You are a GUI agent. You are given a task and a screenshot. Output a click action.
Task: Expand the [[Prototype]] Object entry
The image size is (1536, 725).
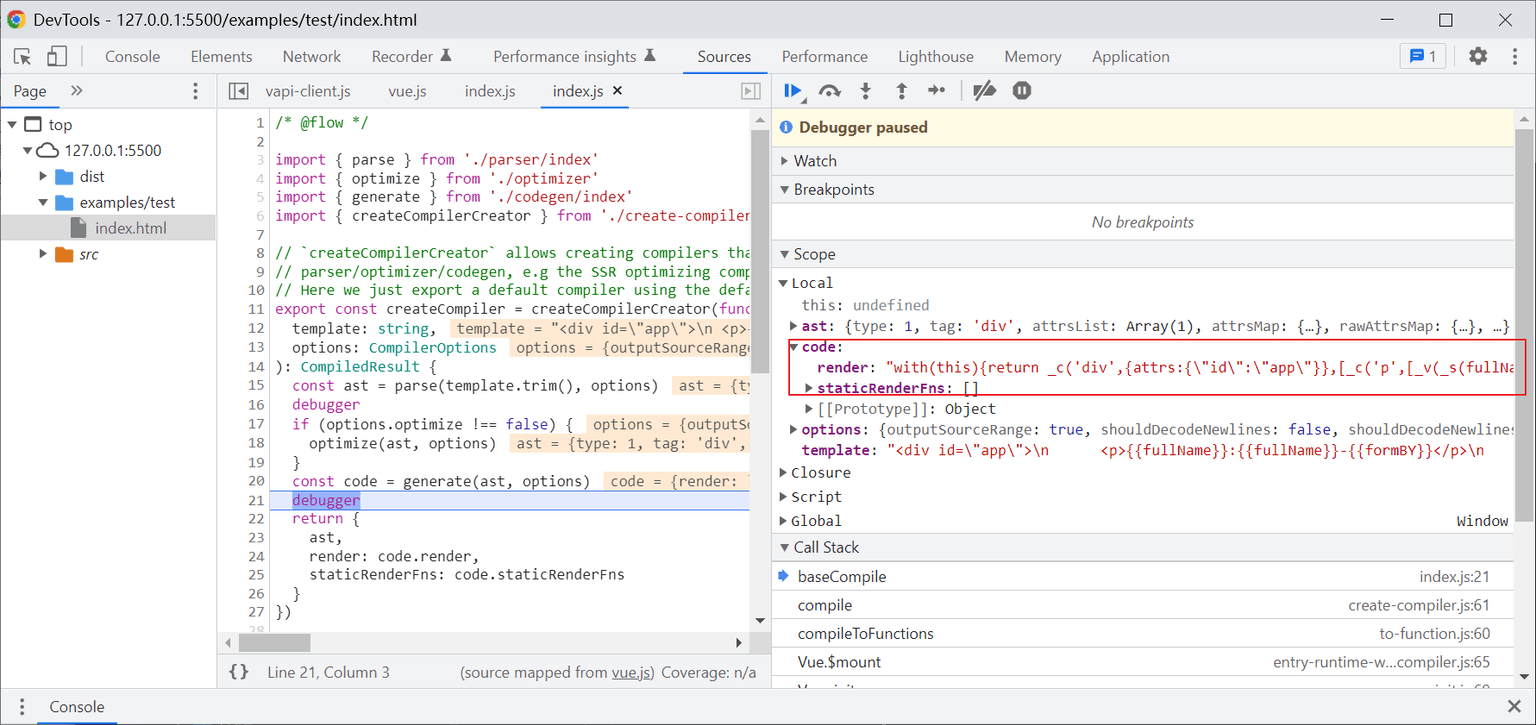point(810,409)
